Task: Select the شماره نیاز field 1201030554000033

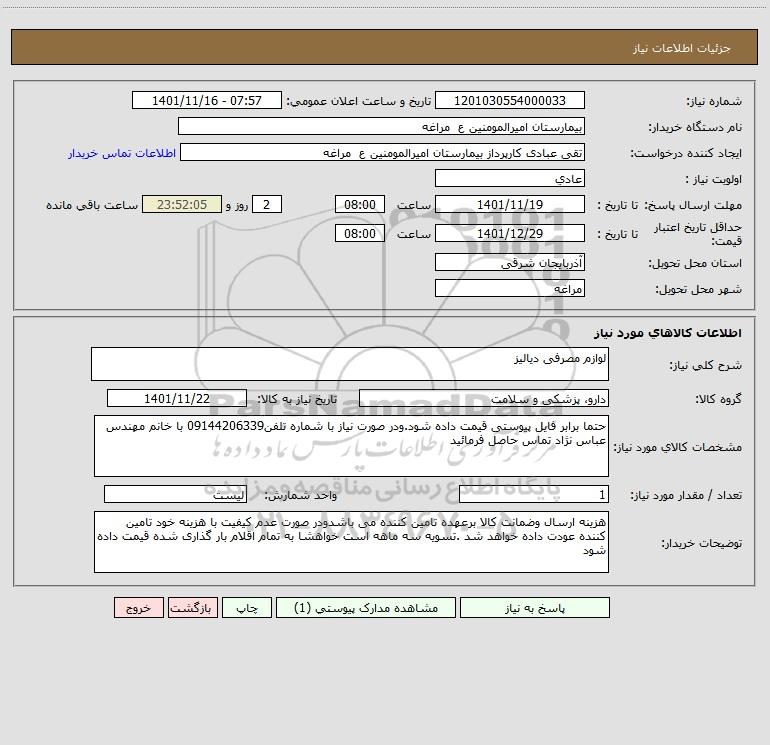Action: point(510,100)
